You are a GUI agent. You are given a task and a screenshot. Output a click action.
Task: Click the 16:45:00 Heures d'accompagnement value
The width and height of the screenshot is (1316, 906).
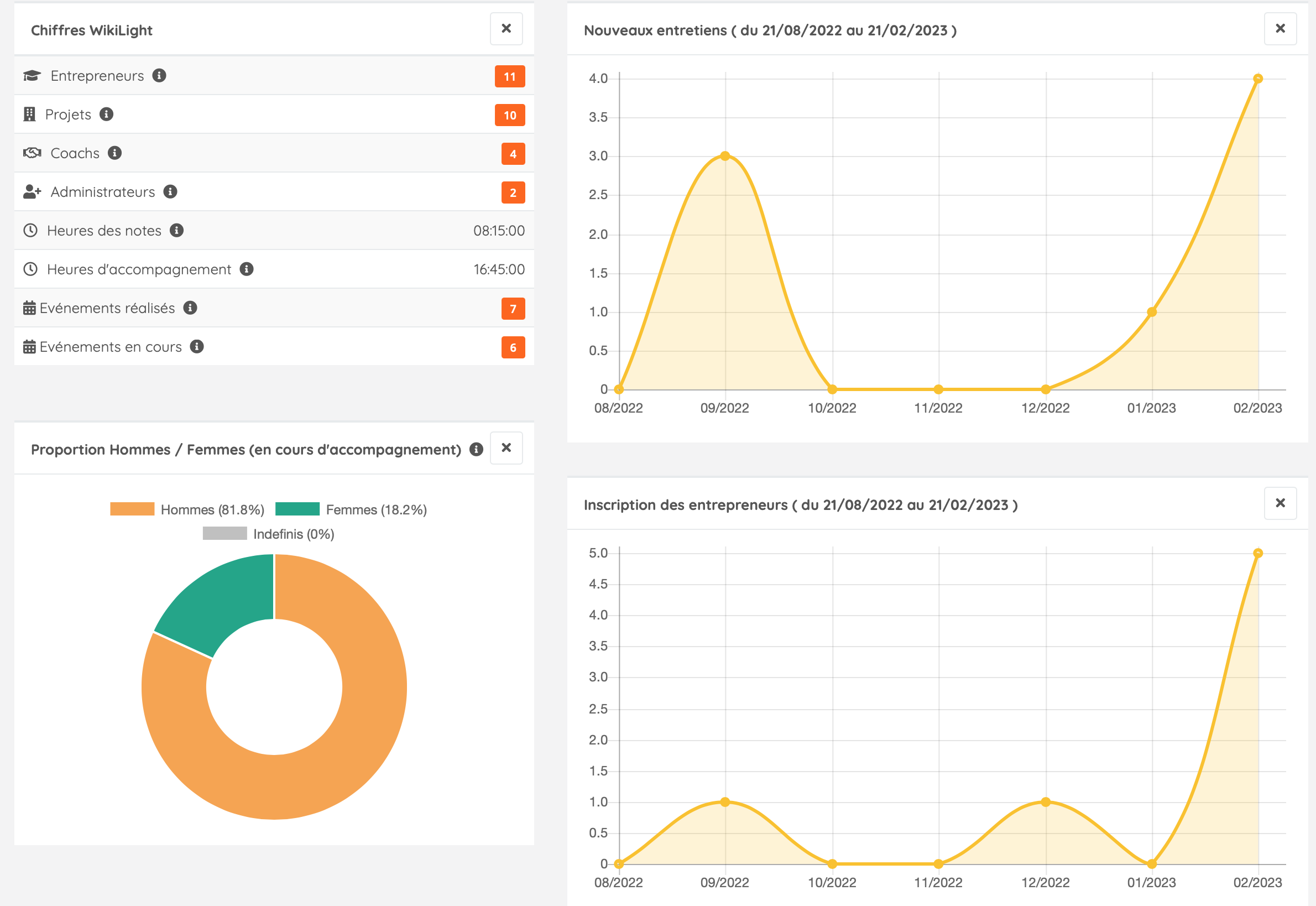(499, 269)
